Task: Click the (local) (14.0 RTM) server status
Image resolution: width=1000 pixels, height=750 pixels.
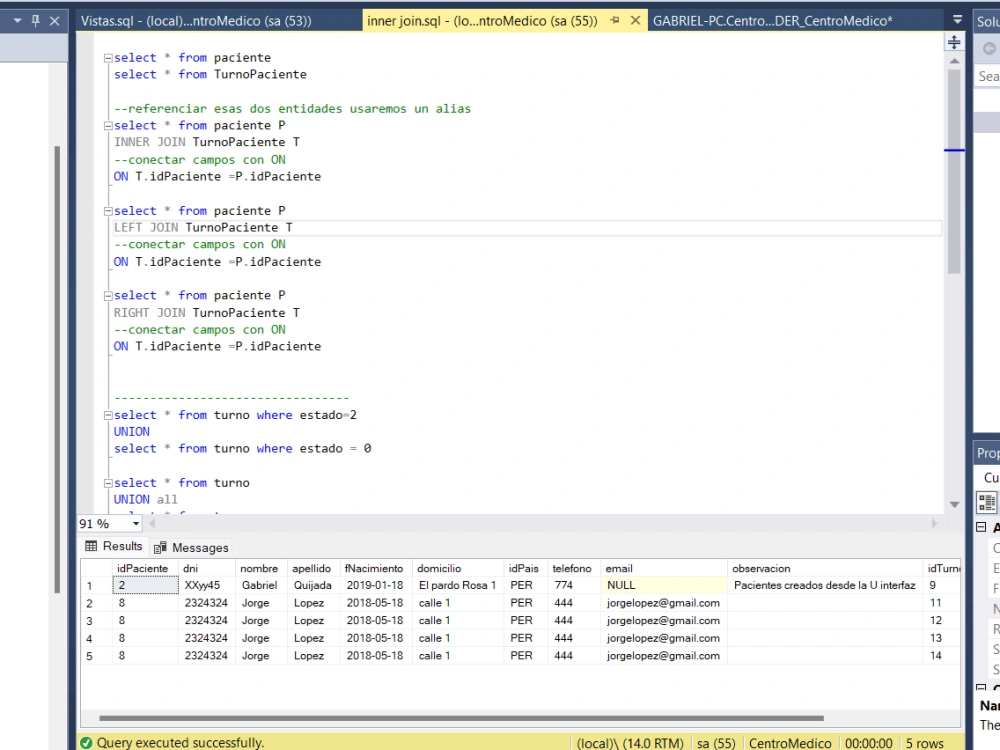Action: [629, 744]
